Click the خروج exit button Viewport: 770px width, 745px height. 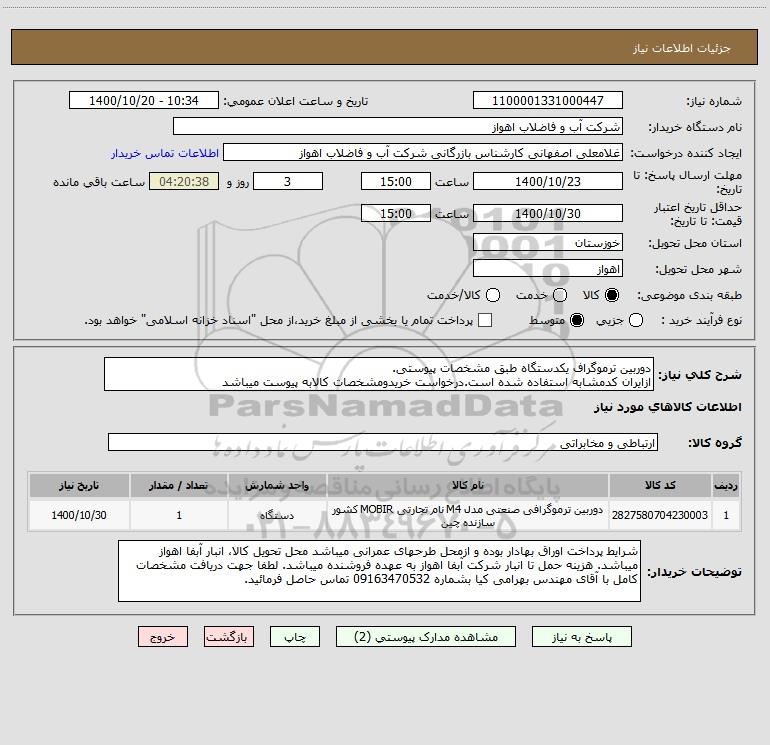click(163, 637)
